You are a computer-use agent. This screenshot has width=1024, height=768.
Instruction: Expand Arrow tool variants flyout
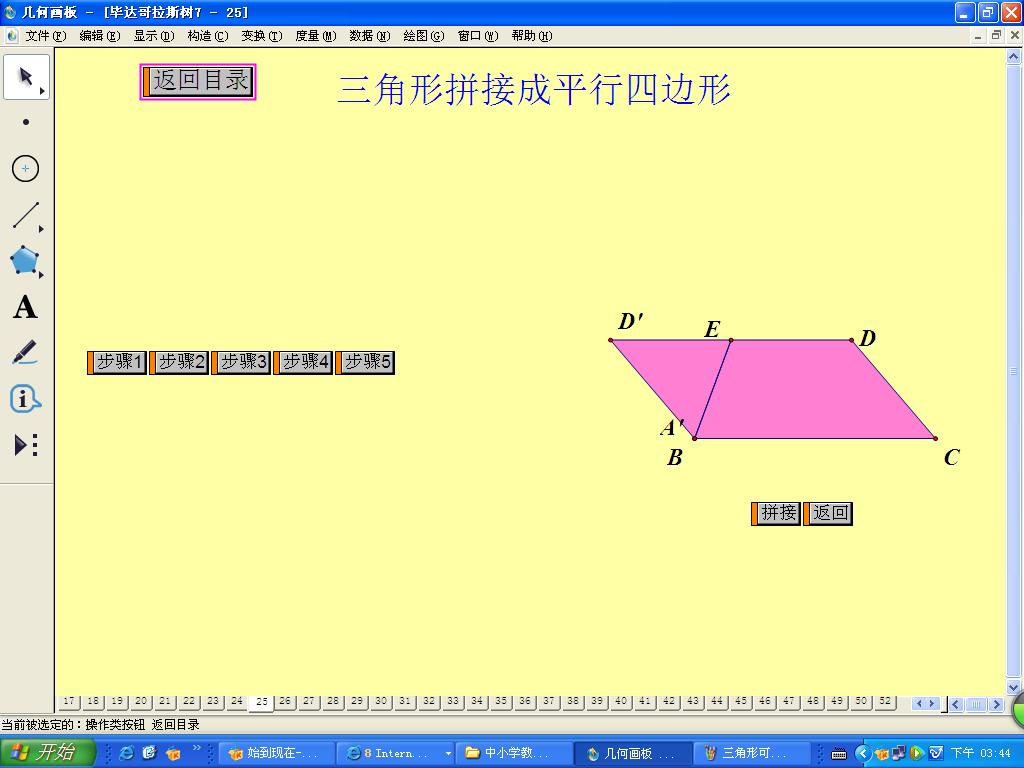[x=42, y=91]
